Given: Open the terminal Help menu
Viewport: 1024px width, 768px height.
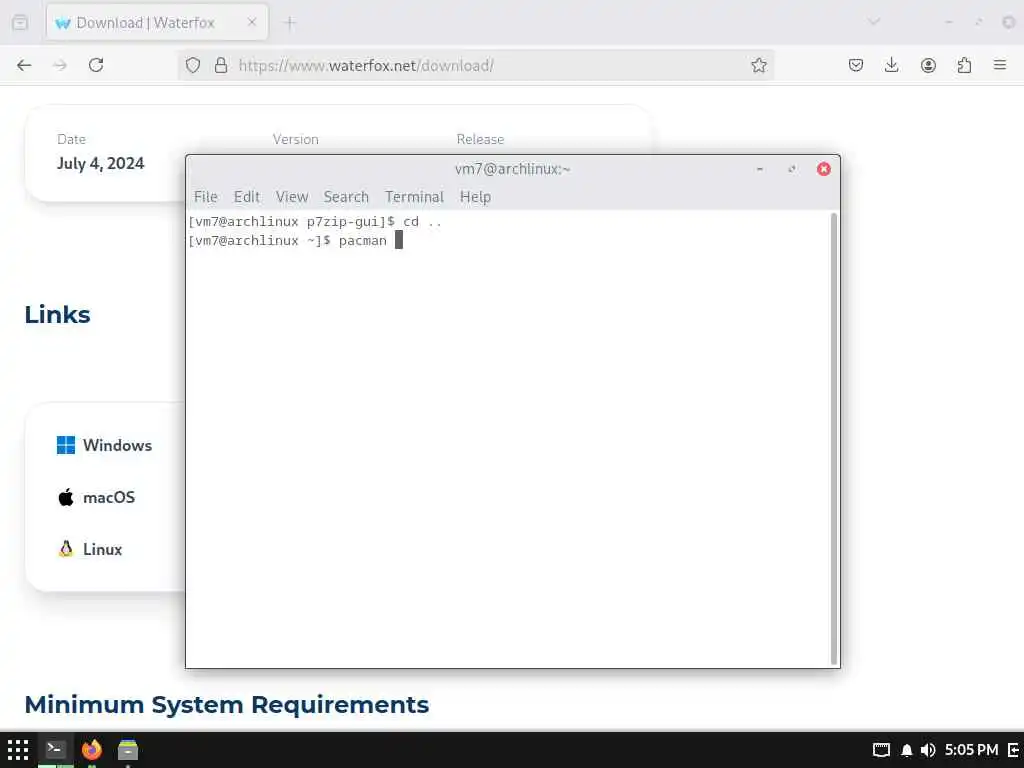Looking at the screenshot, I should click(x=475, y=197).
